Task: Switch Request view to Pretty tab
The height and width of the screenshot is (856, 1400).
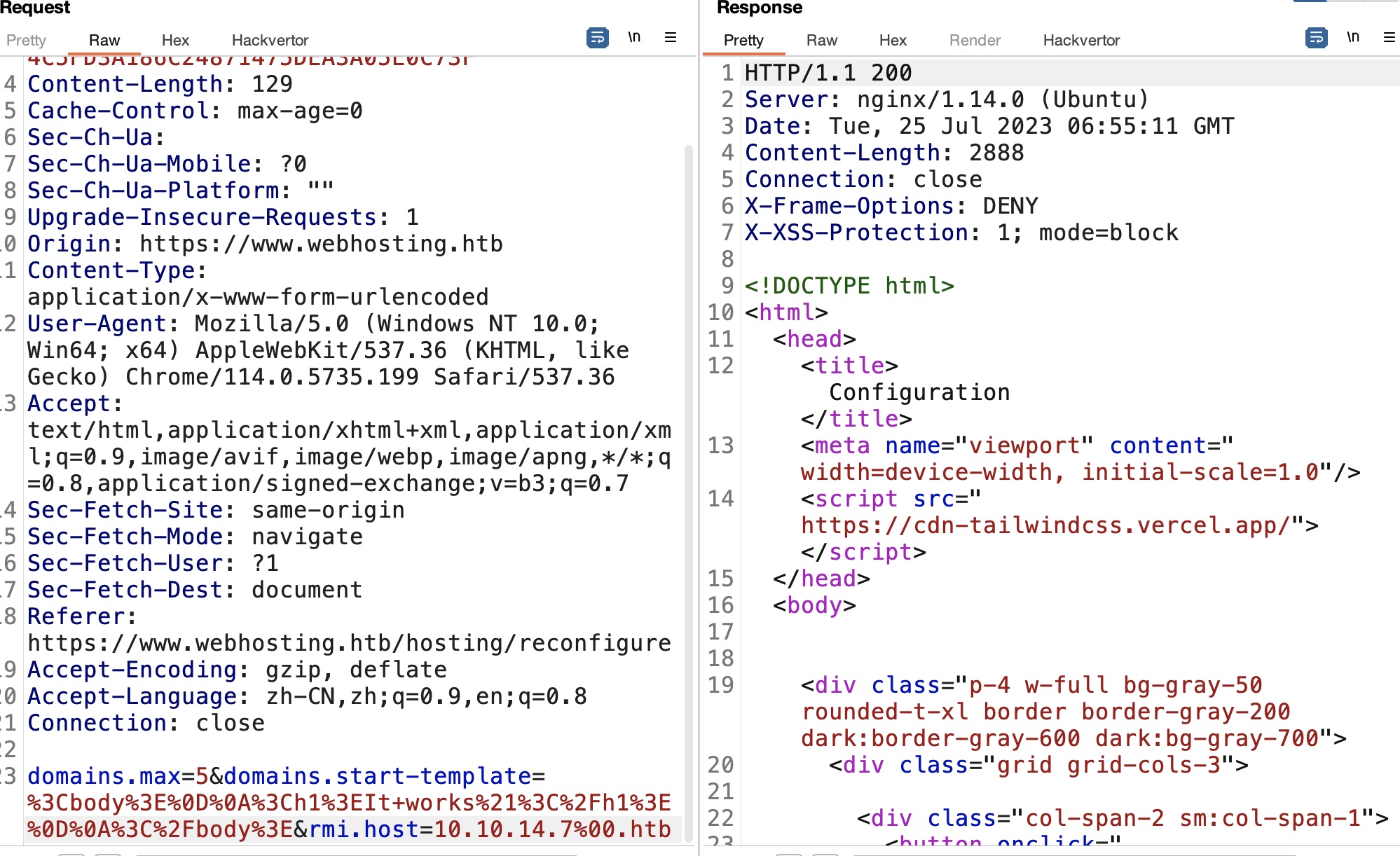Action: pos(26,41)
